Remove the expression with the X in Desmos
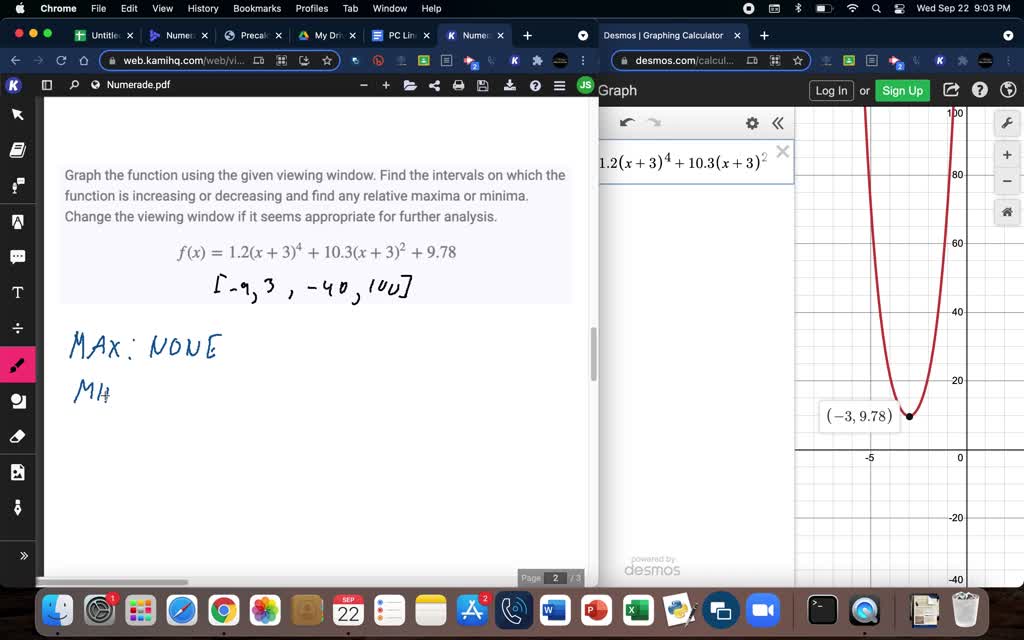The image size is (1024, 640). click(x=783, y=153)
